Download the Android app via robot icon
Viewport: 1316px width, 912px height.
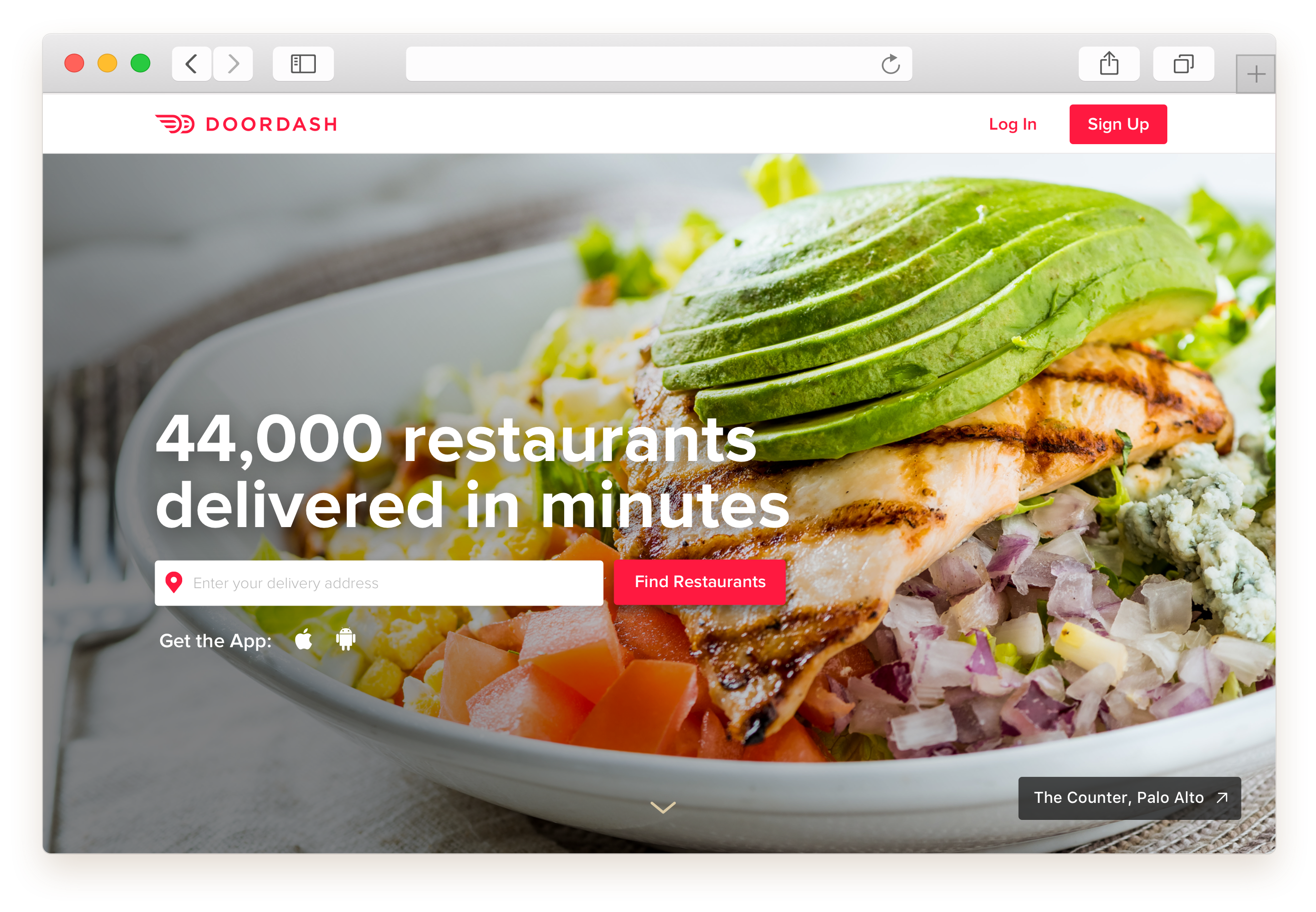pos(345,639)
